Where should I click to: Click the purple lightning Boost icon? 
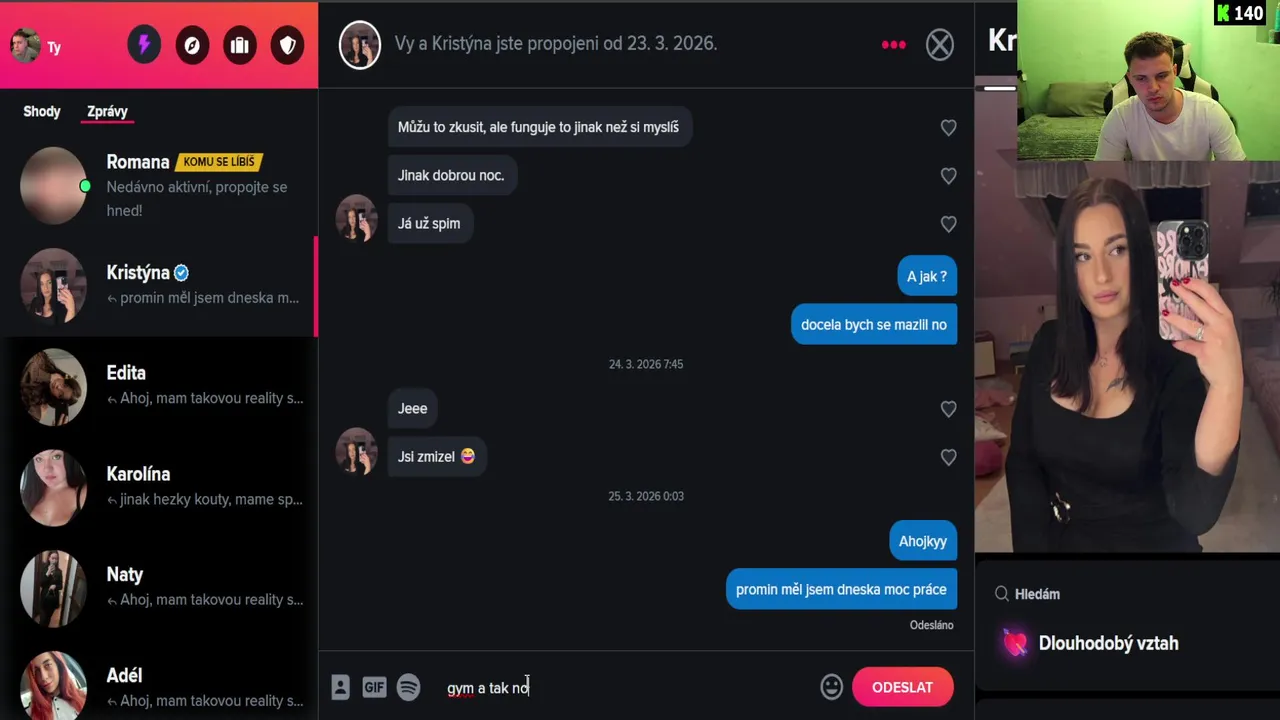tap(144, 45)
